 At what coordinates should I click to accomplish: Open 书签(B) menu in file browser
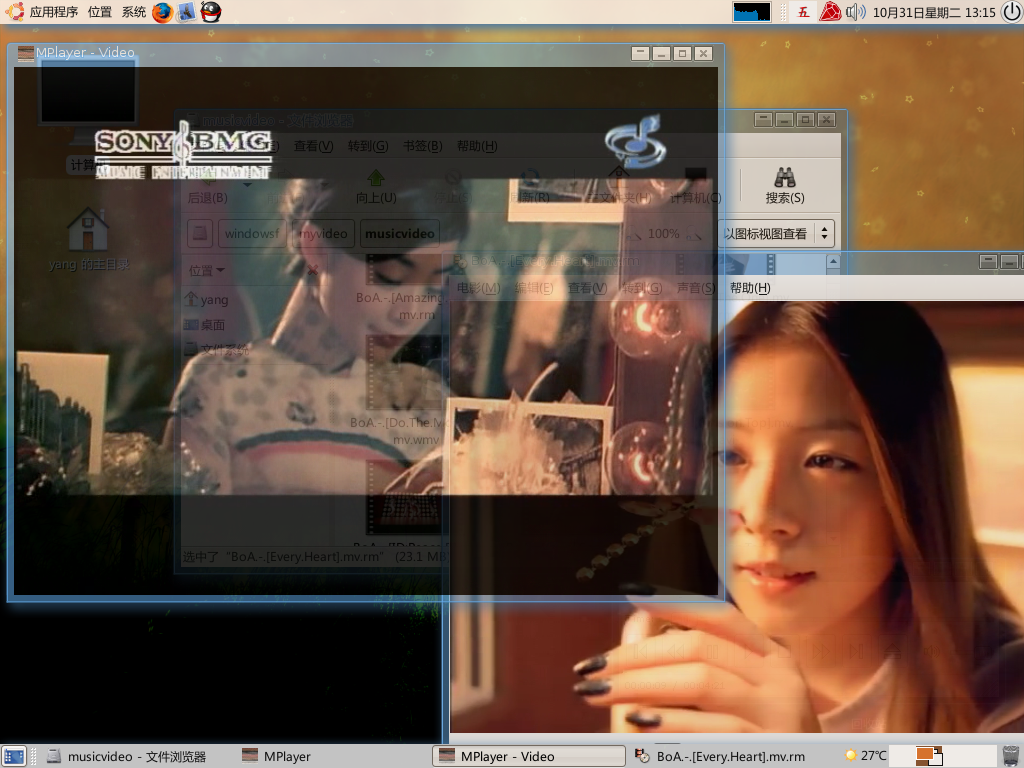tap(423, 146)
